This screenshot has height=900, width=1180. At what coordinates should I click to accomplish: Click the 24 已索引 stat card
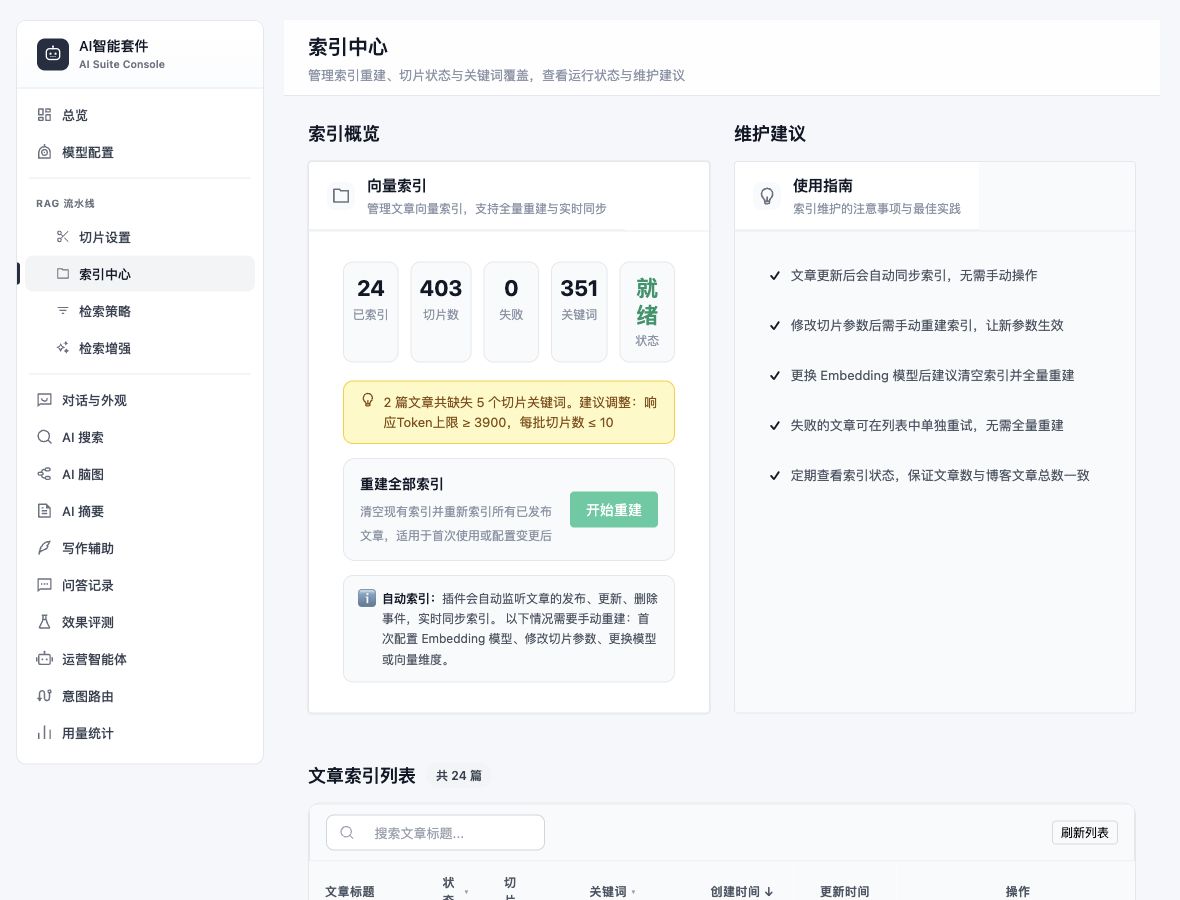click(370, 312)
